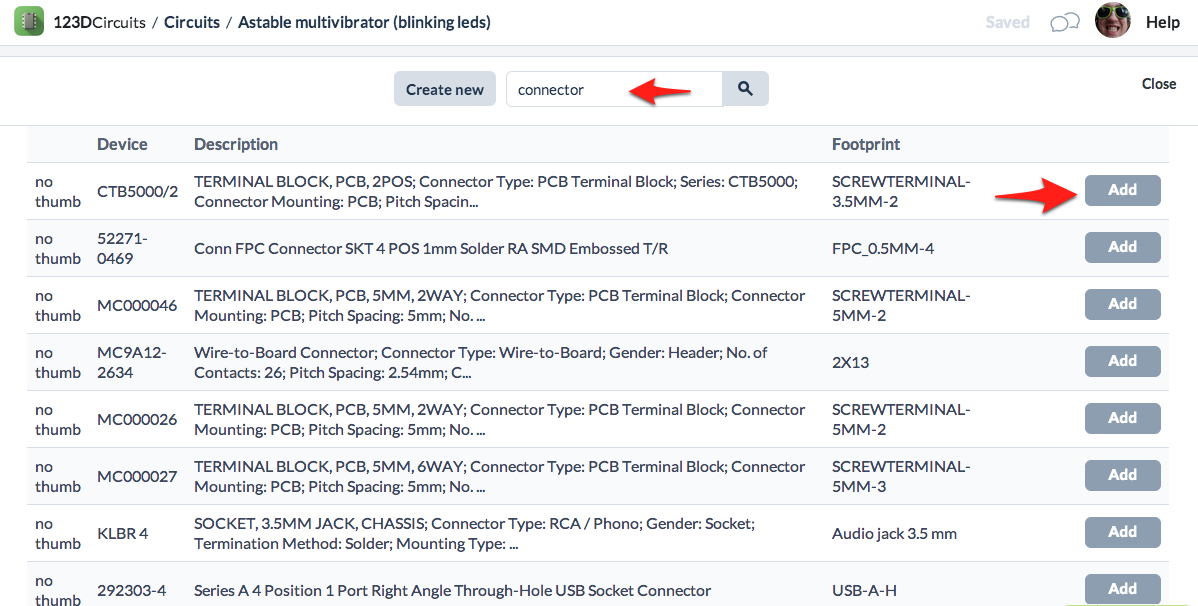Add the CTB5000/2 terminal block
The width and height of the screenshot is (1198, 606).
[x=1122, y=190]
